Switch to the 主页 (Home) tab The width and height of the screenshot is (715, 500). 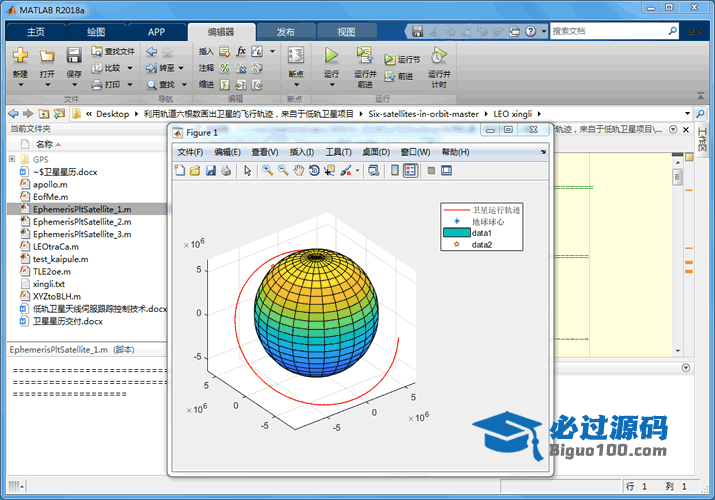pyautogui.click(x=36, y=32)
